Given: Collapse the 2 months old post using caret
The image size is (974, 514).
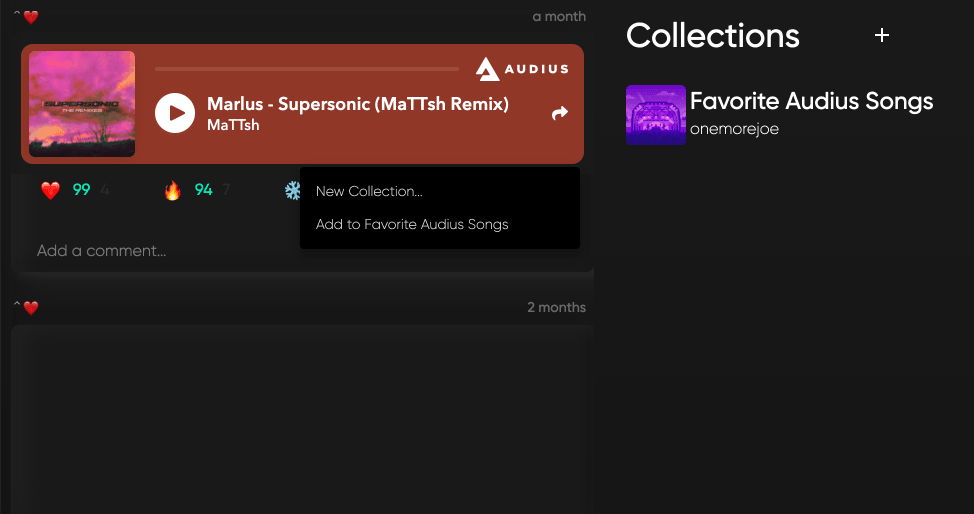Looking at the screenshot, I should 17,306.
